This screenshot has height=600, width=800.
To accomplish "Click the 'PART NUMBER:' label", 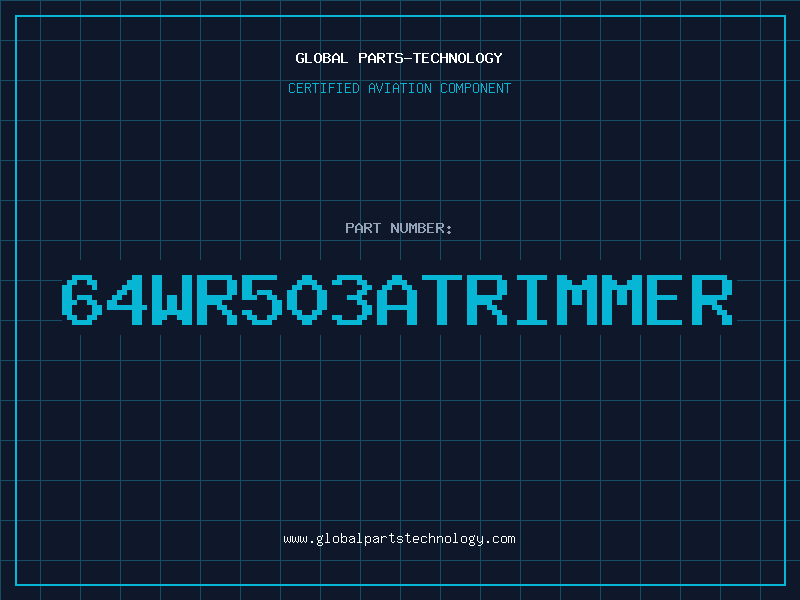I will tap(399, 228).
